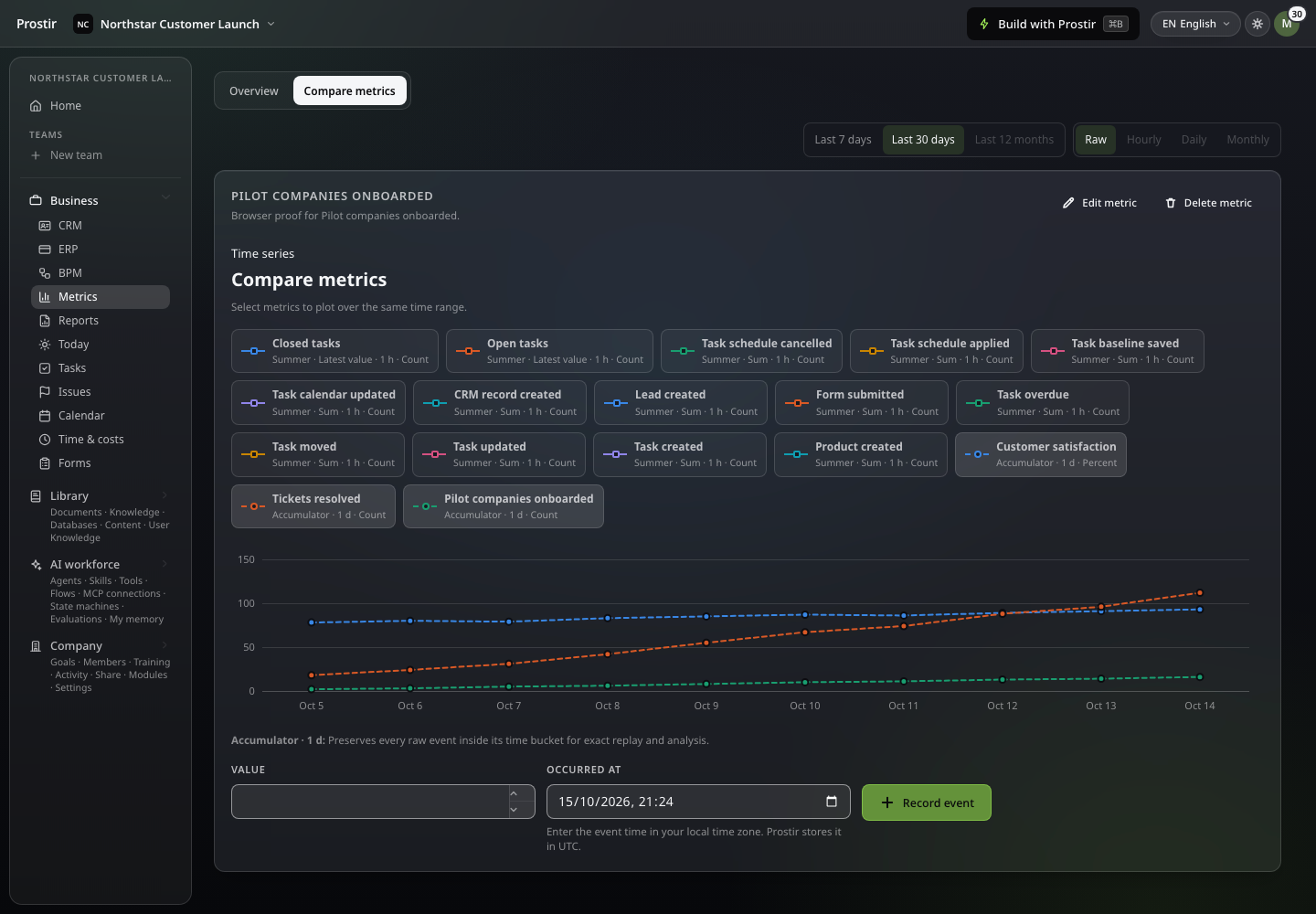Switch to the Overview tab

tap(254, 91)
